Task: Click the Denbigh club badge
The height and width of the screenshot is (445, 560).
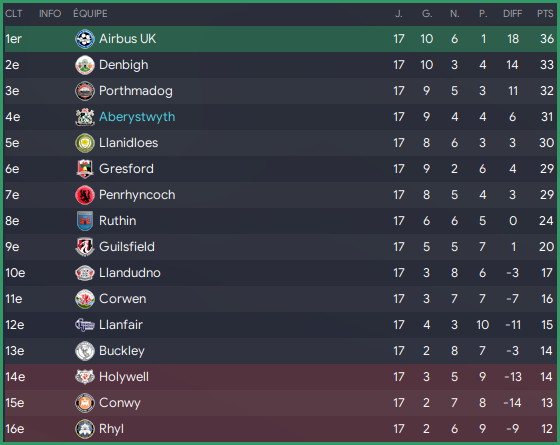Action: 85,65
